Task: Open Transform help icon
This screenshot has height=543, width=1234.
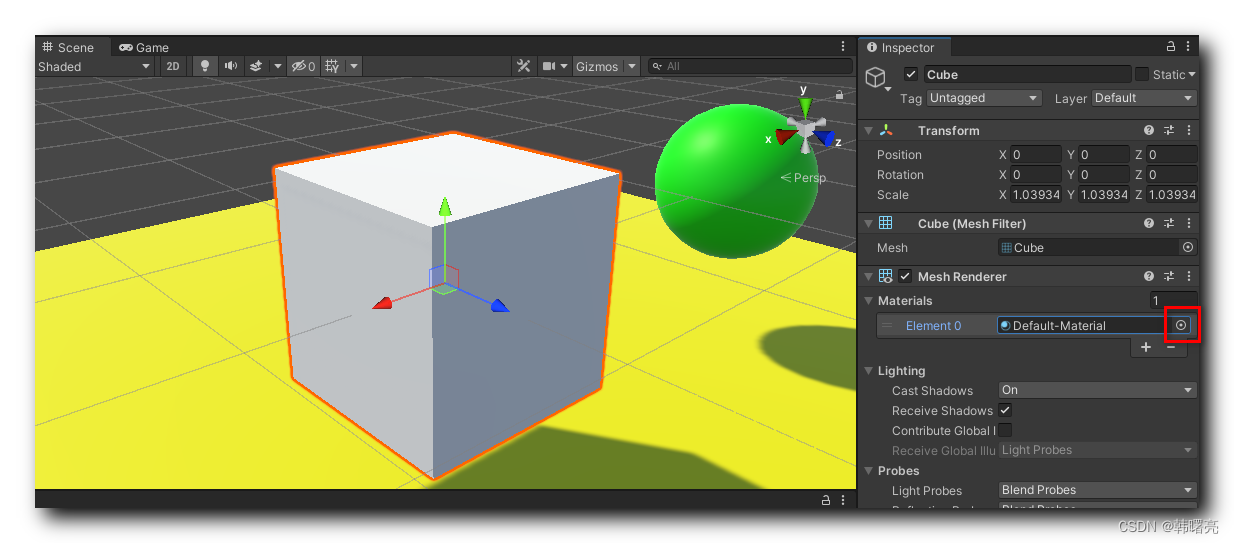Action: [1149, 130]
